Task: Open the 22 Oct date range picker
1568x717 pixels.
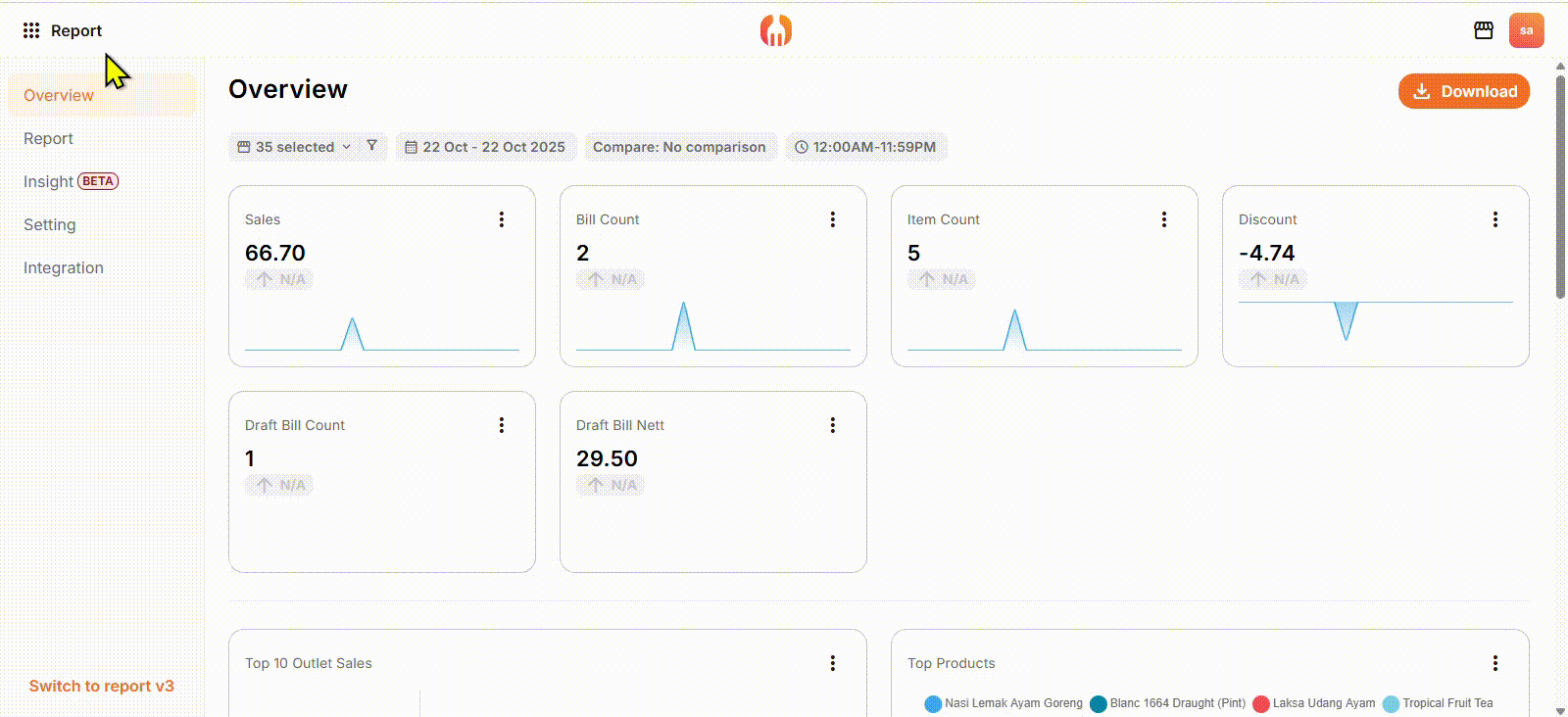Action: coord(485,147)
